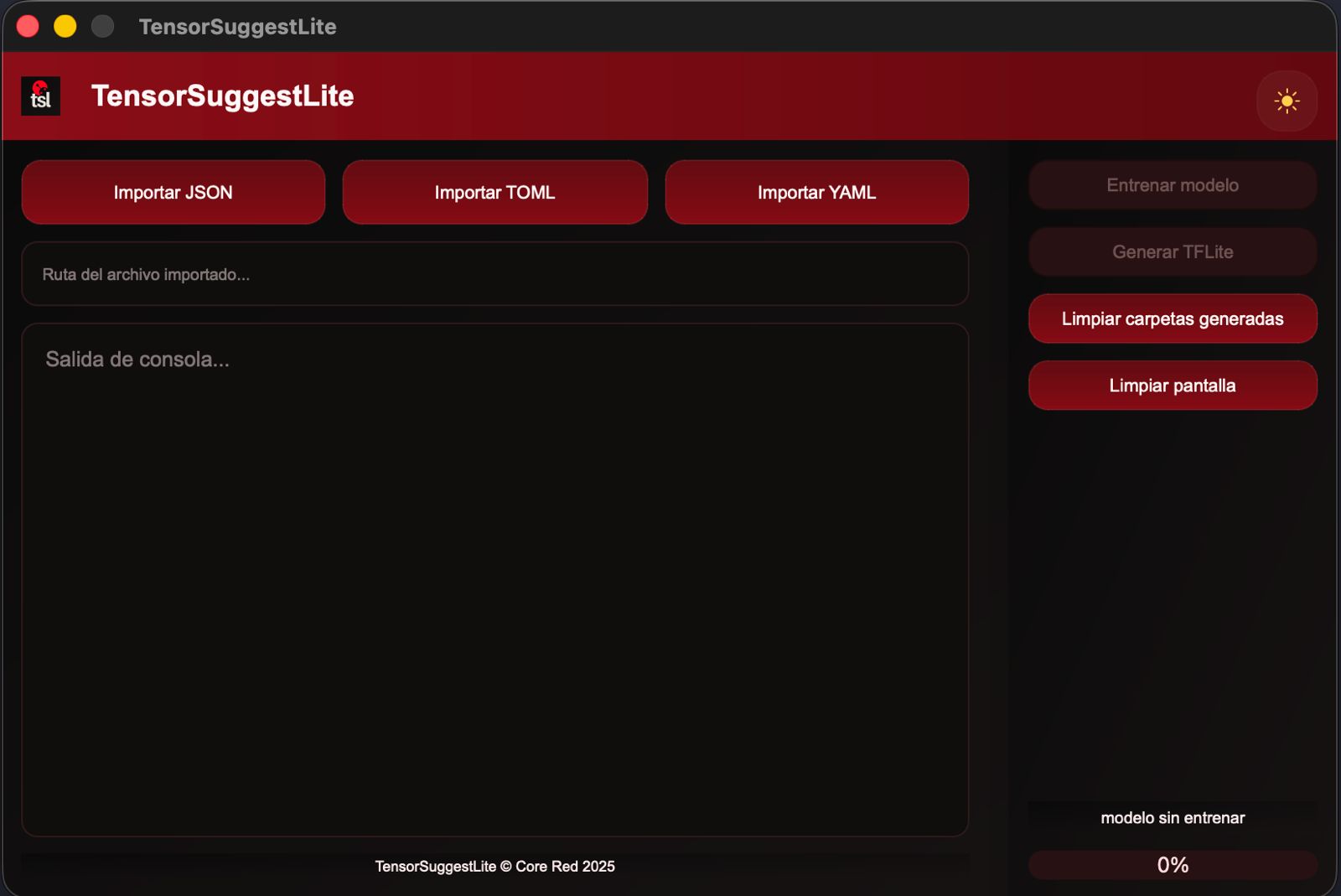Image resolution: width=1341 pixels, height=896 pixels.
Task: Click the 0% progress bar
Action: [x=1172, y=863]
